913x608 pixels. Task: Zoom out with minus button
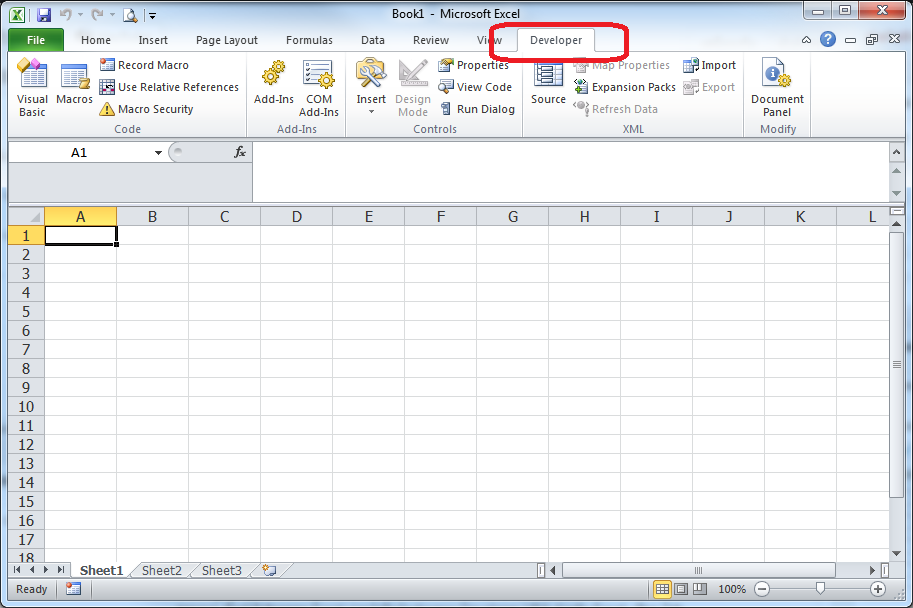click(762, 589)
